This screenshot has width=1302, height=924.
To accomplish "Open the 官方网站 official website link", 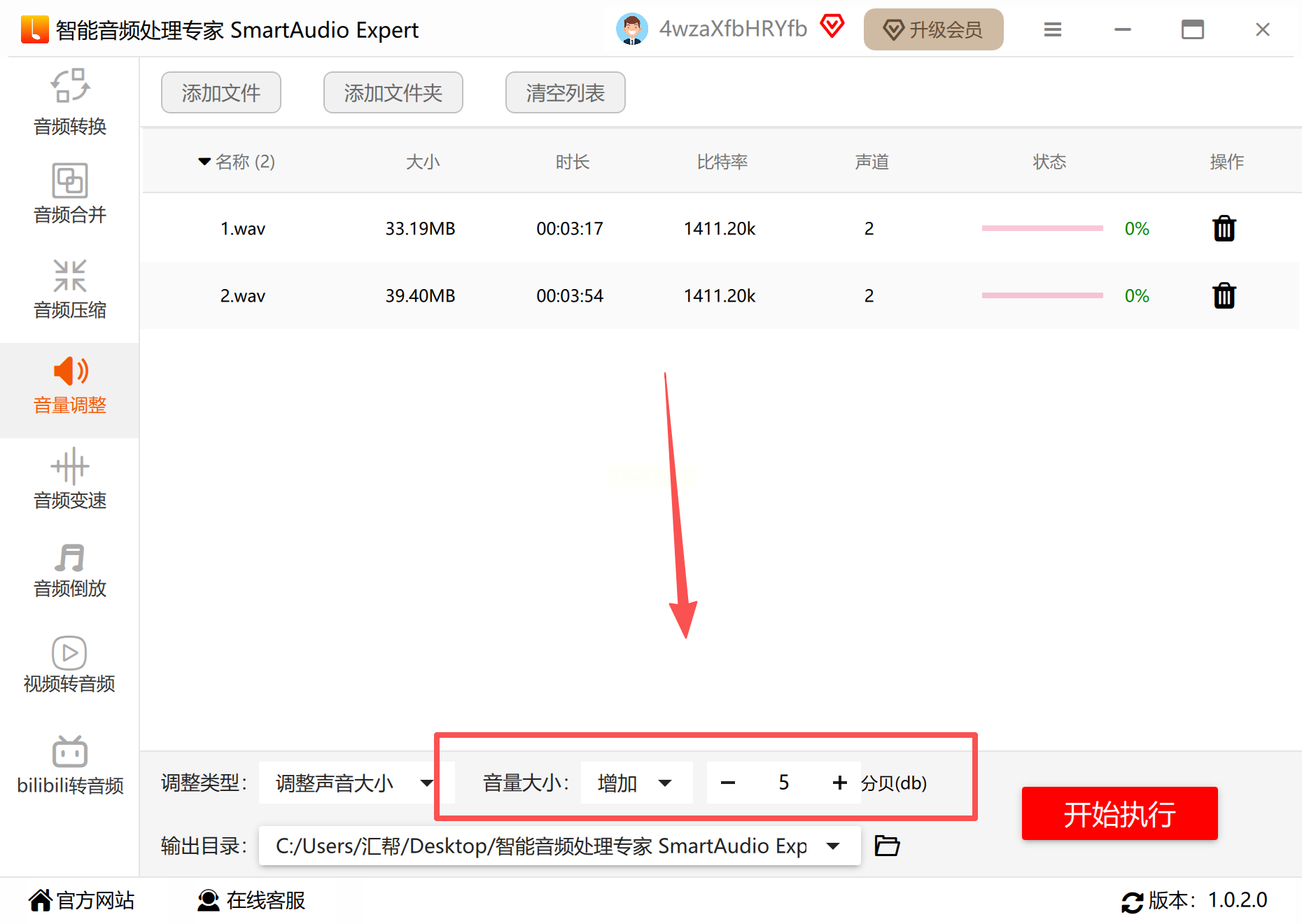I will [82, 900].
